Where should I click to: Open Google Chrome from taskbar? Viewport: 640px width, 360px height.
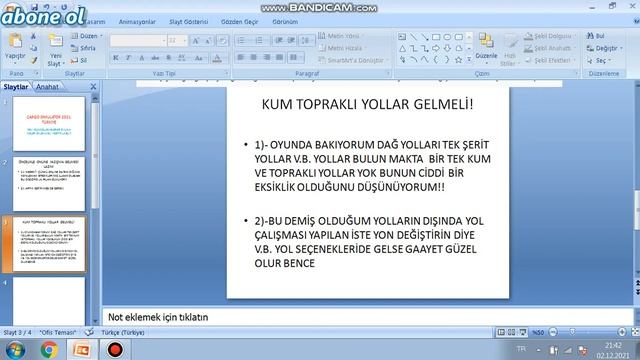coord(49,350)
